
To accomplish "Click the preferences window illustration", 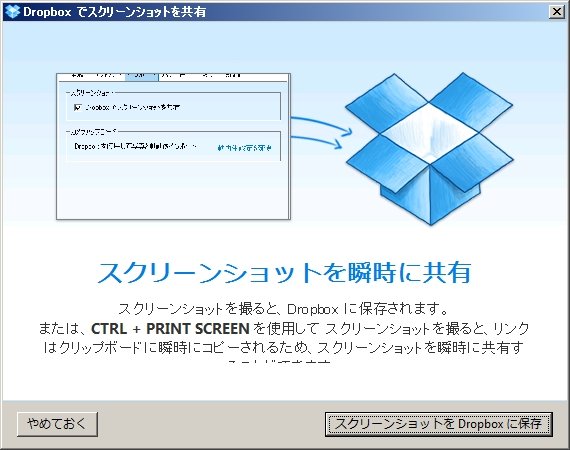I will 173,146.
